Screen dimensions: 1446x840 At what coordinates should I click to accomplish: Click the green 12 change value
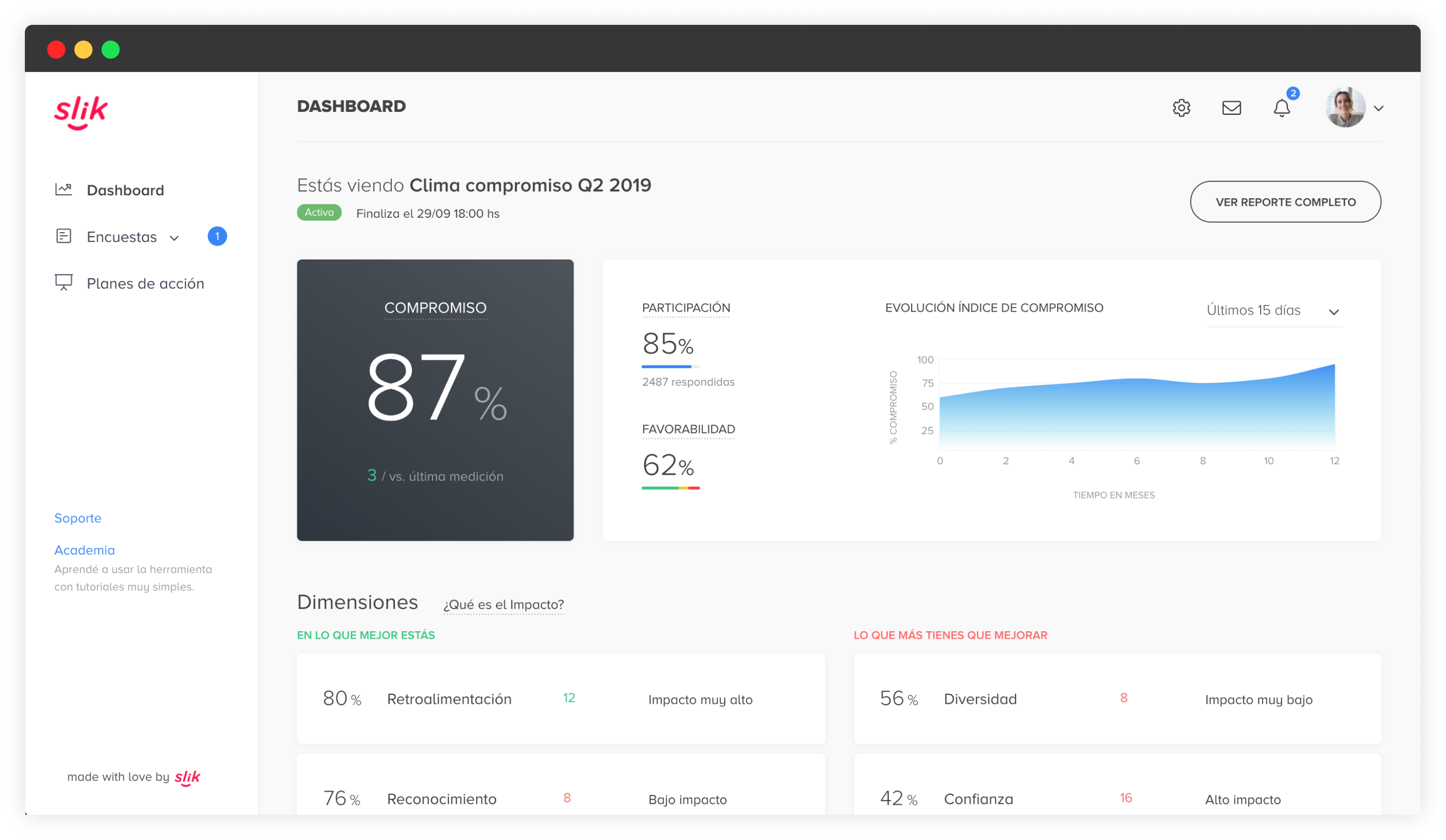point(569,698)
